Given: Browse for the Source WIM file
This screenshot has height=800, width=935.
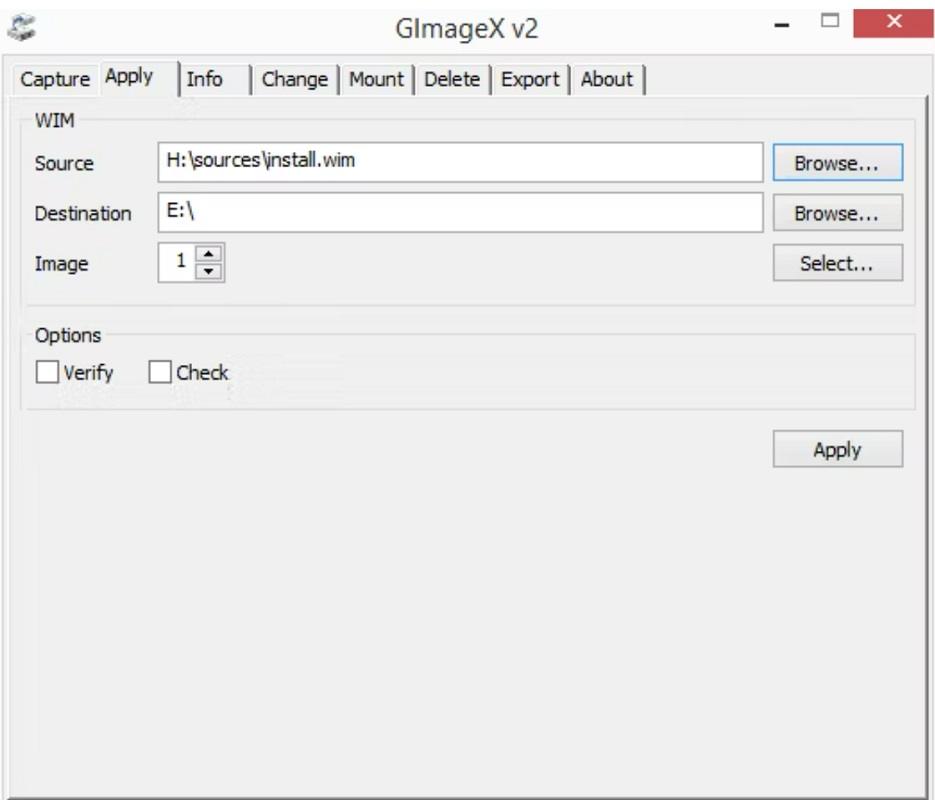Looking at the screenshot, I should pyautogui.click(x=837, y=163).
